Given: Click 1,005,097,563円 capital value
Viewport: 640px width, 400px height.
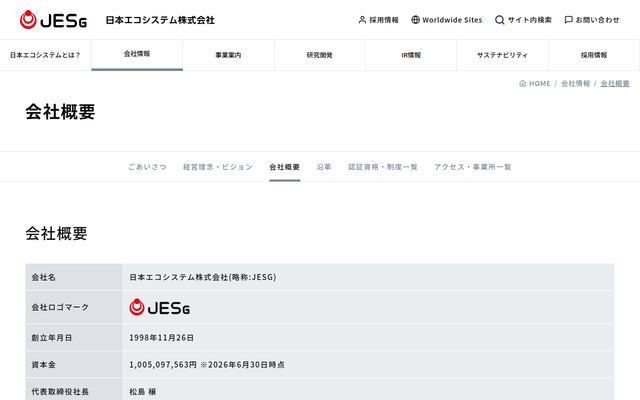Looking at the screenshot, I should click(163, 364).
